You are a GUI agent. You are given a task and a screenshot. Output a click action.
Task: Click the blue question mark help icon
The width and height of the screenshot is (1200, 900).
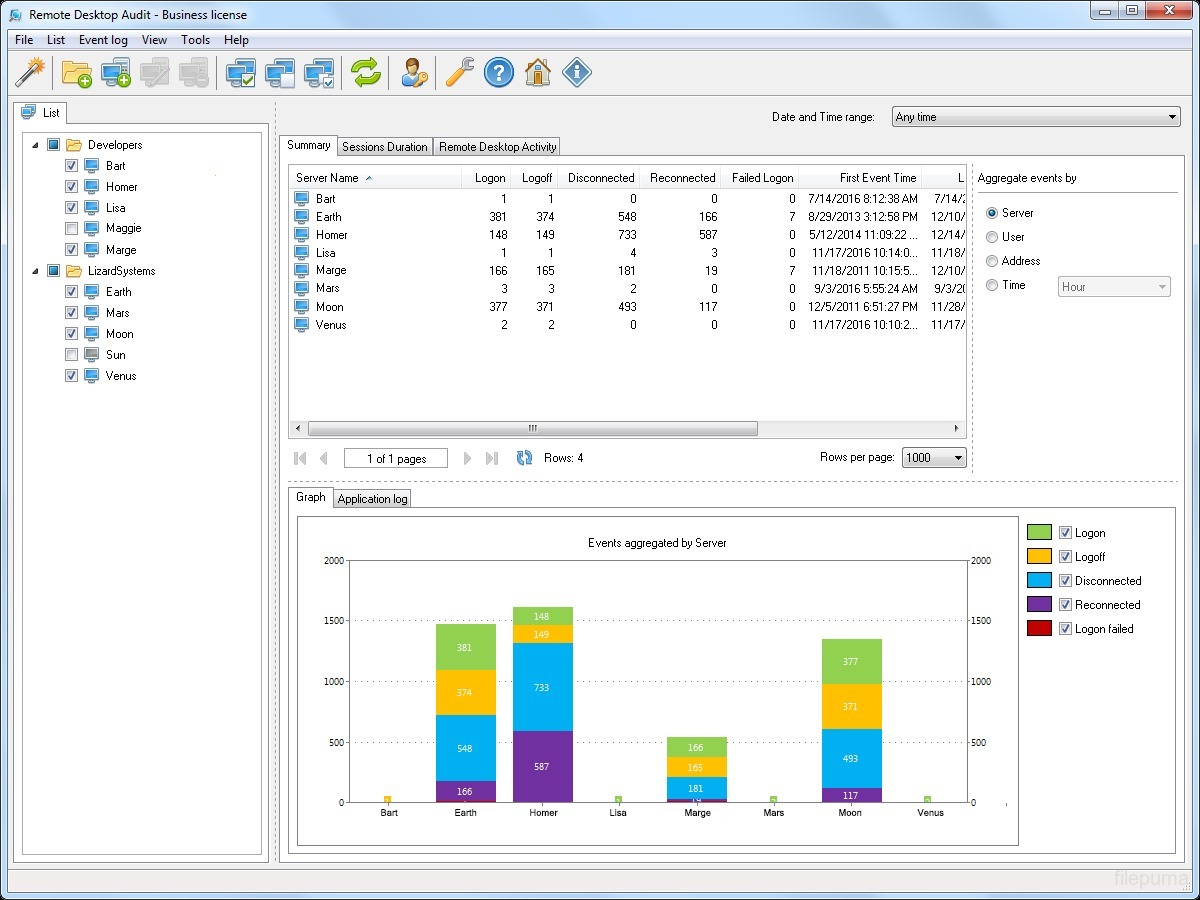498,73
